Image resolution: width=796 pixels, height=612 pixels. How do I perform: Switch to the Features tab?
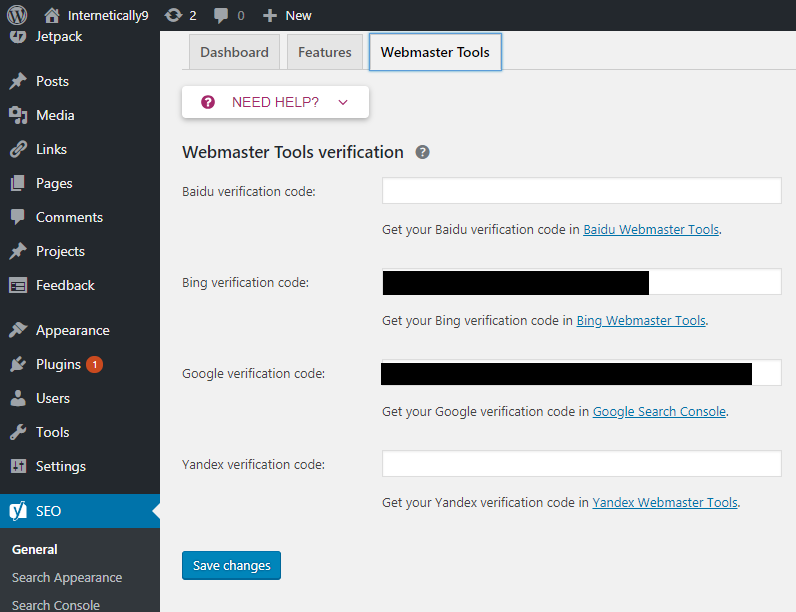[x=324, y=52]
